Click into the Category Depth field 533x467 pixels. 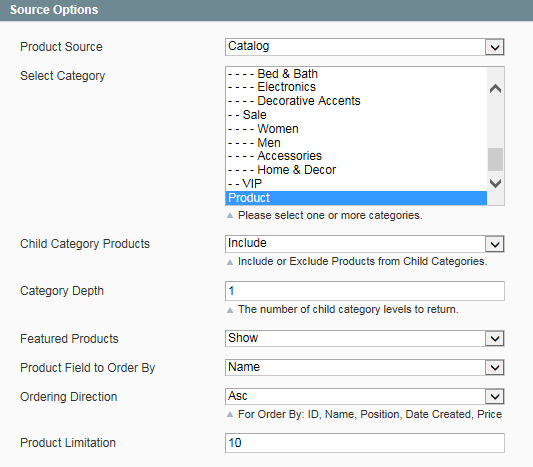click(x=364, y=291)
